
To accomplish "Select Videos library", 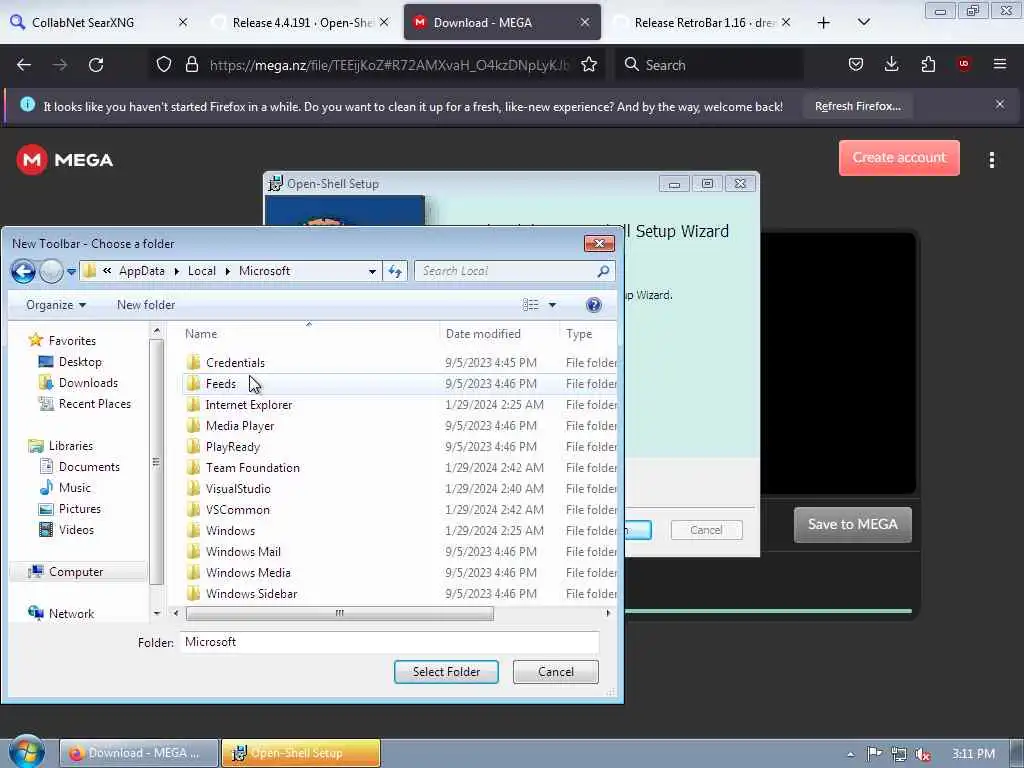I will 76,530.
